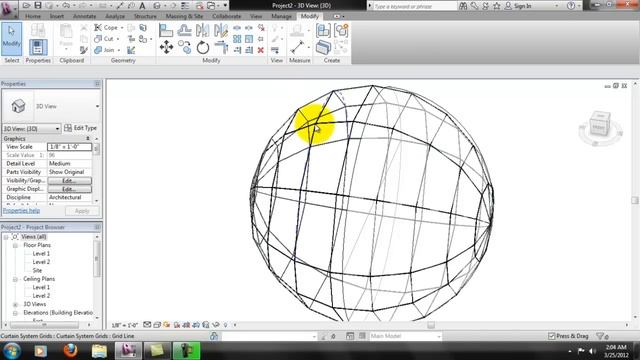This screenshot has width=640, height=360.
Task: Select the Scale tool
Action: pyautogui.click(x=249, y=39)
